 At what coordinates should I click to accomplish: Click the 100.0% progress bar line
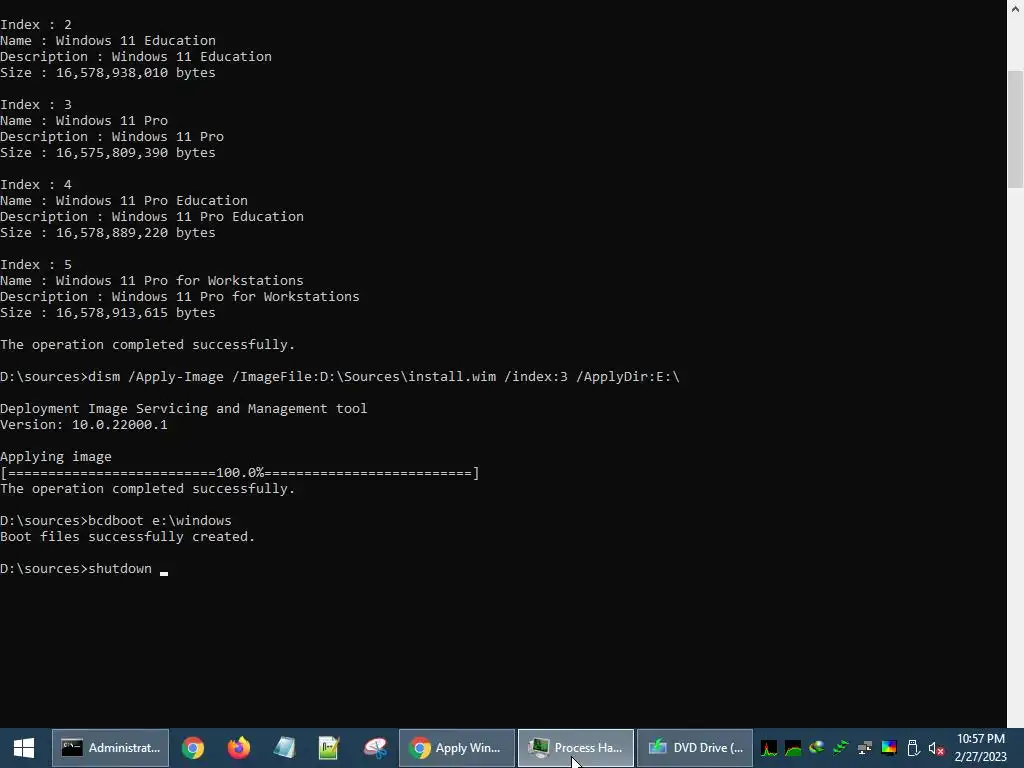(x=240, y=473)
